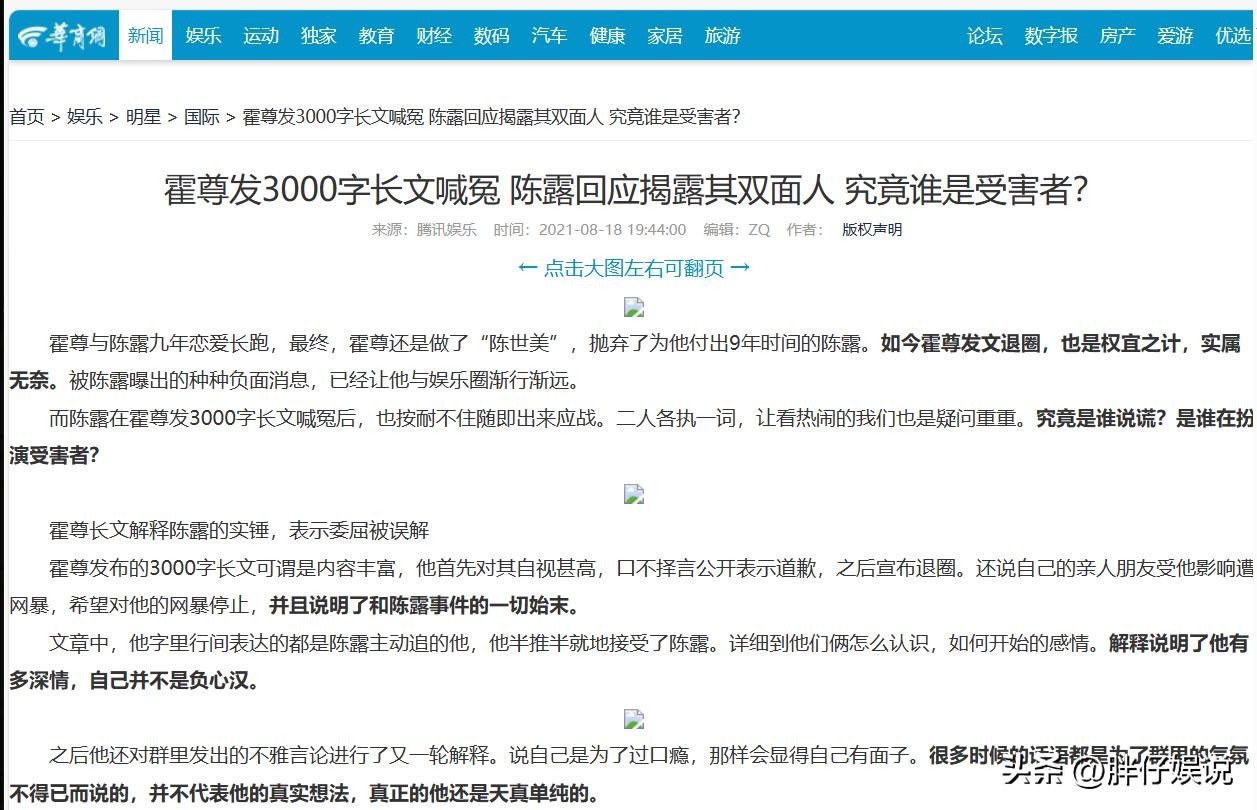Click the second broken image icon

click(633, 494)
